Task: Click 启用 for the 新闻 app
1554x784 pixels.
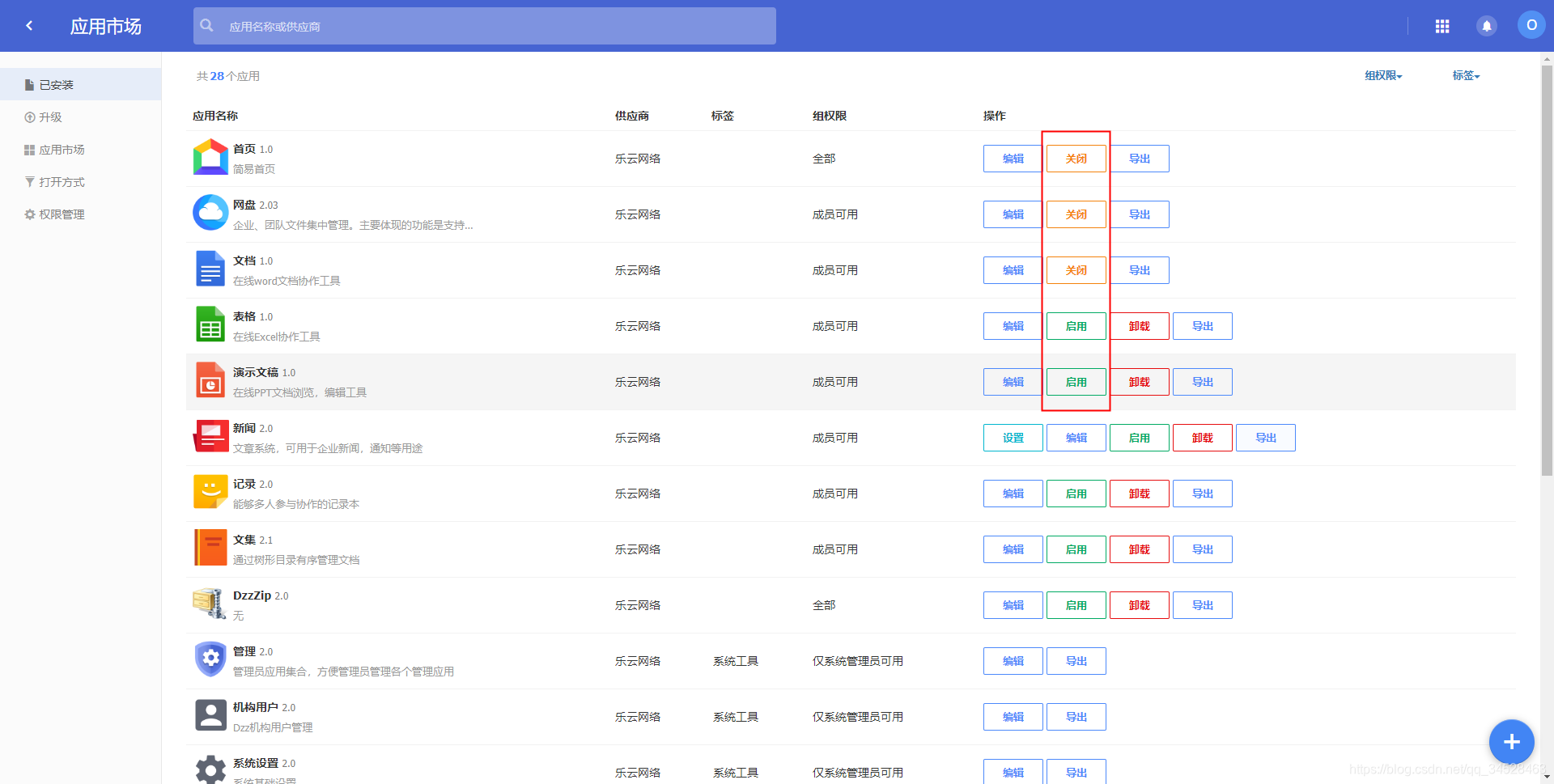Action: click(1139, 438)
